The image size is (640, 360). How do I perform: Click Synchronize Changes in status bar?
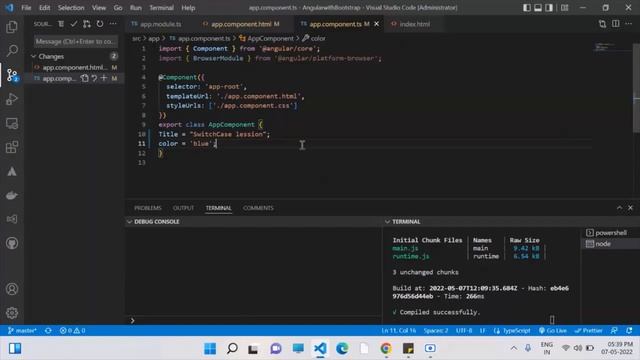[x=48, y=330]
